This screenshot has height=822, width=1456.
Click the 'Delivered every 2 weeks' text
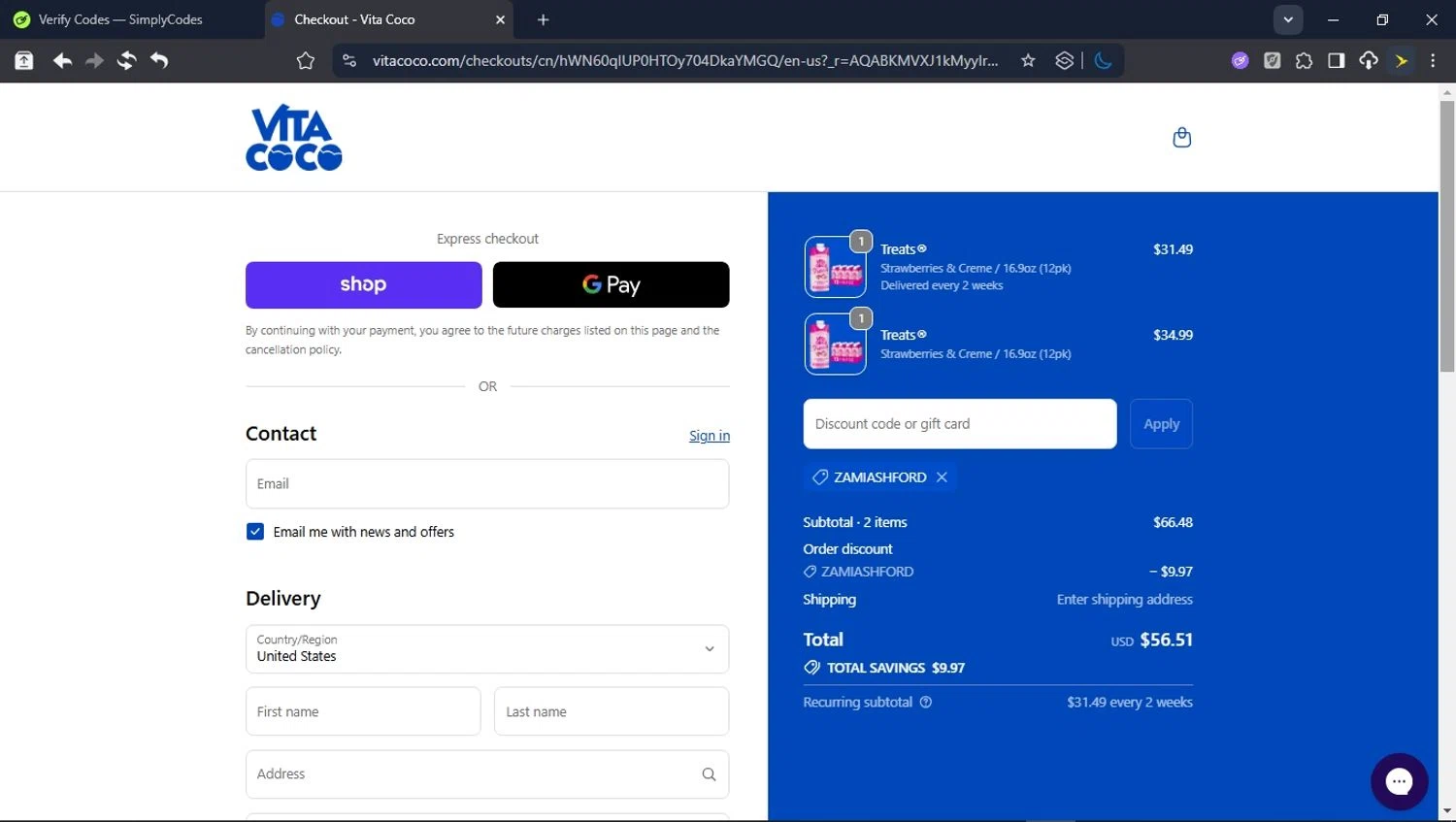point(942,285)
